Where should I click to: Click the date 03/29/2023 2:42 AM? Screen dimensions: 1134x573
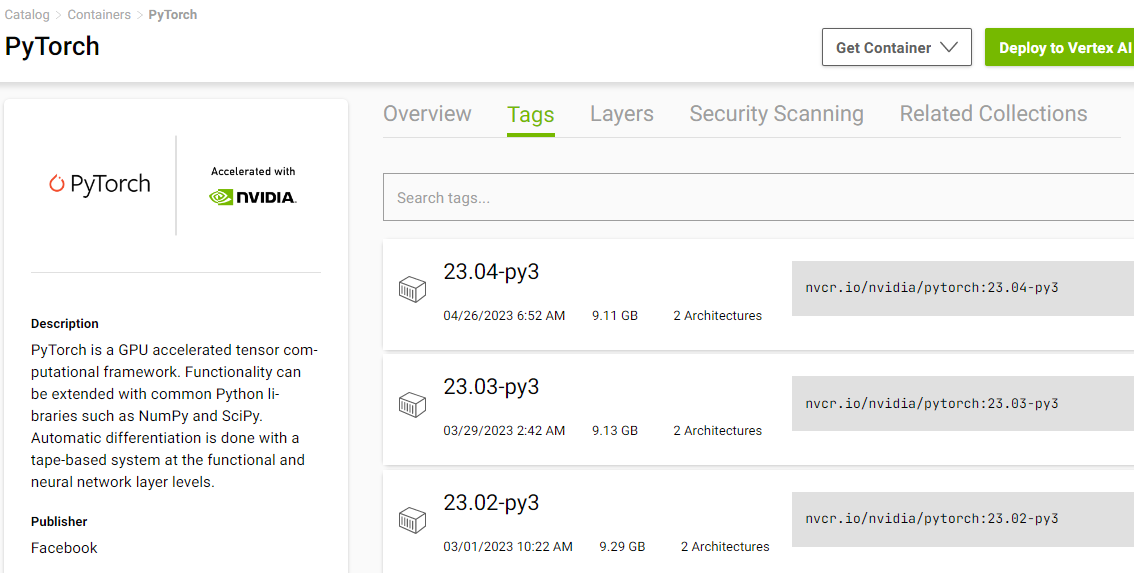504,430
